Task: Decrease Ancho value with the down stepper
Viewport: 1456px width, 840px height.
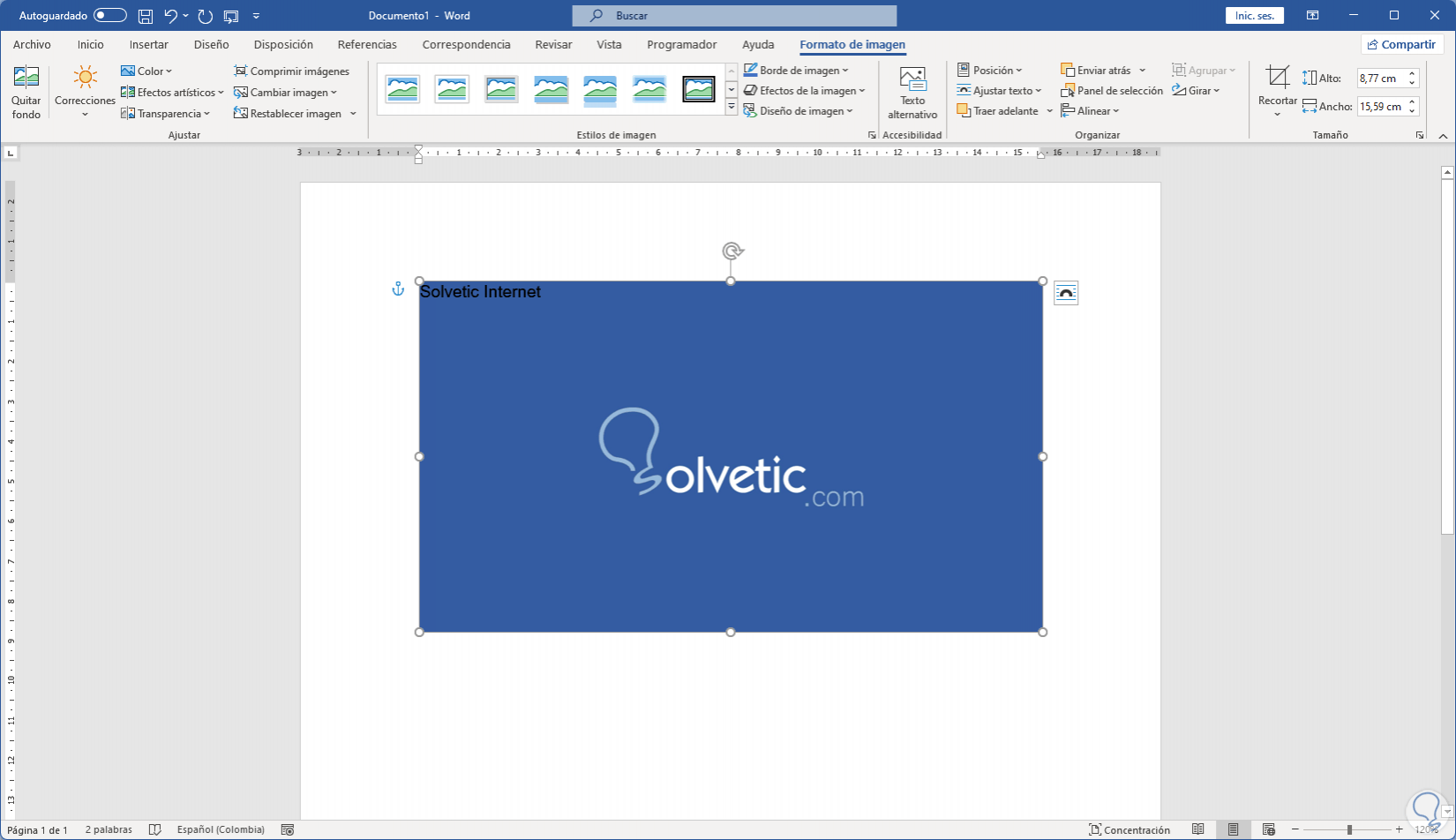Action: [x=1412, y=111]
